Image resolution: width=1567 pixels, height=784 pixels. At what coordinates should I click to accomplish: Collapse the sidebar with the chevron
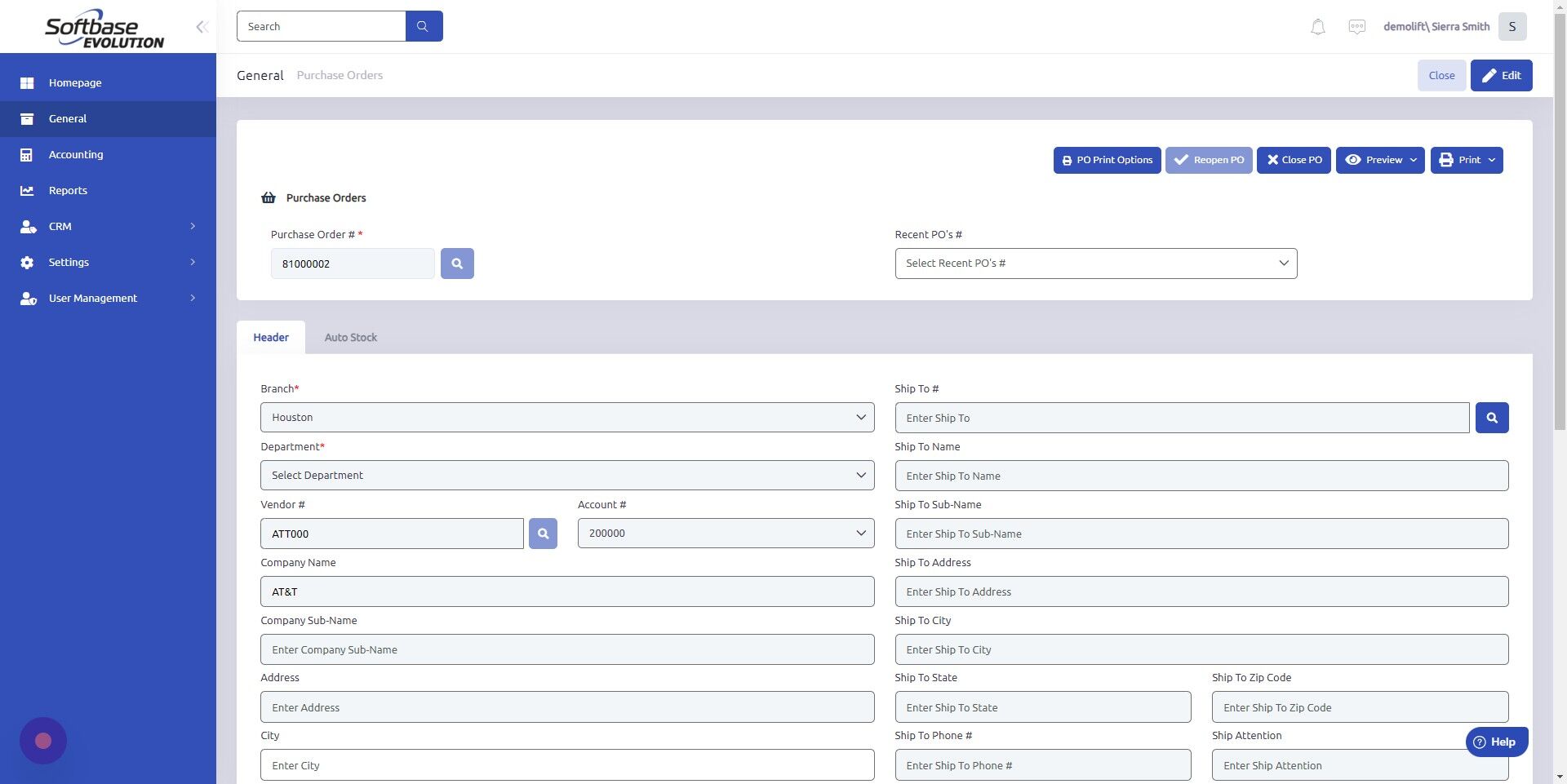pos(201,26)
